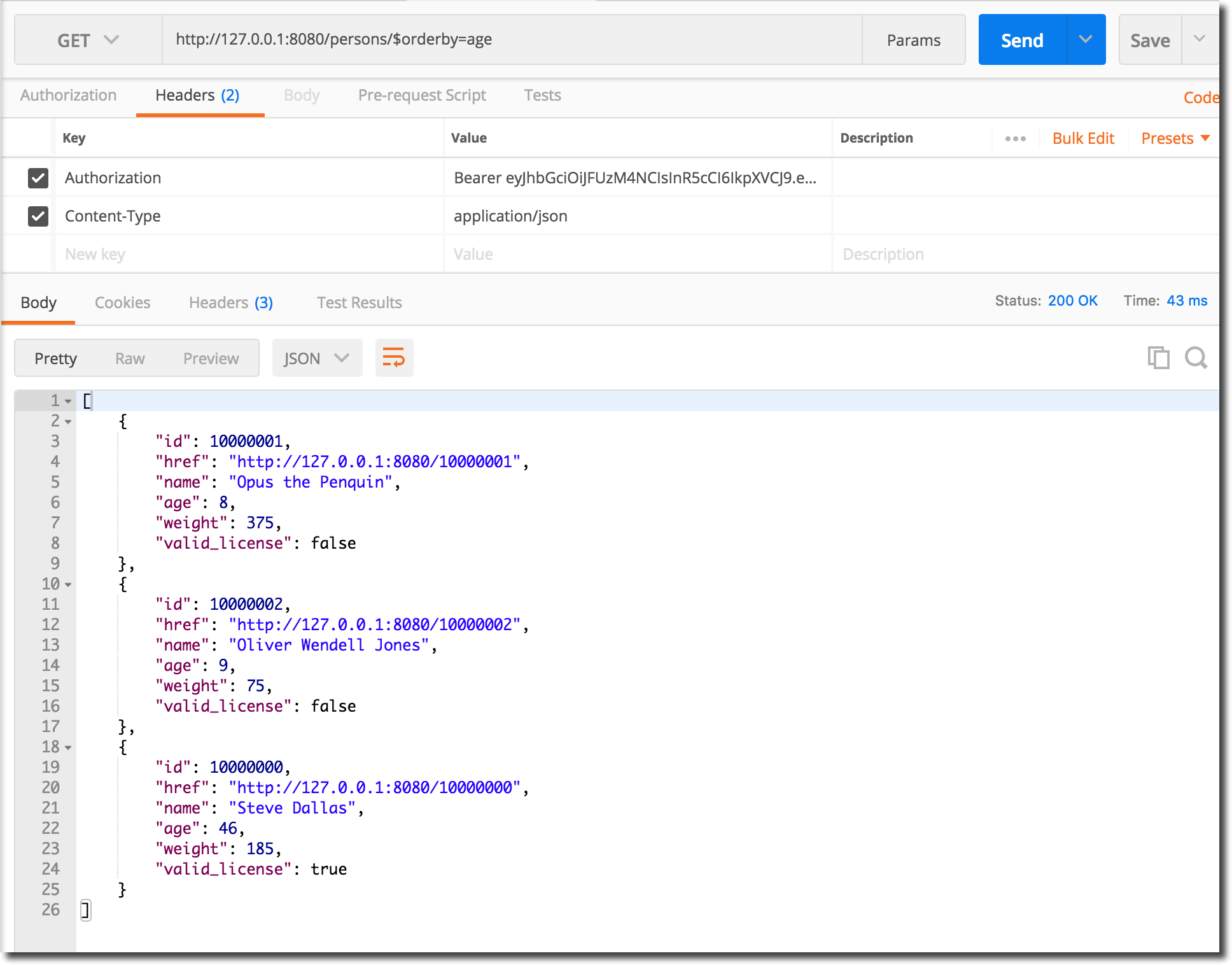Switch to the response Cookies tab
Image resolution: width=1232 pixels, height=965 pixels.
(x=123, y=302)
